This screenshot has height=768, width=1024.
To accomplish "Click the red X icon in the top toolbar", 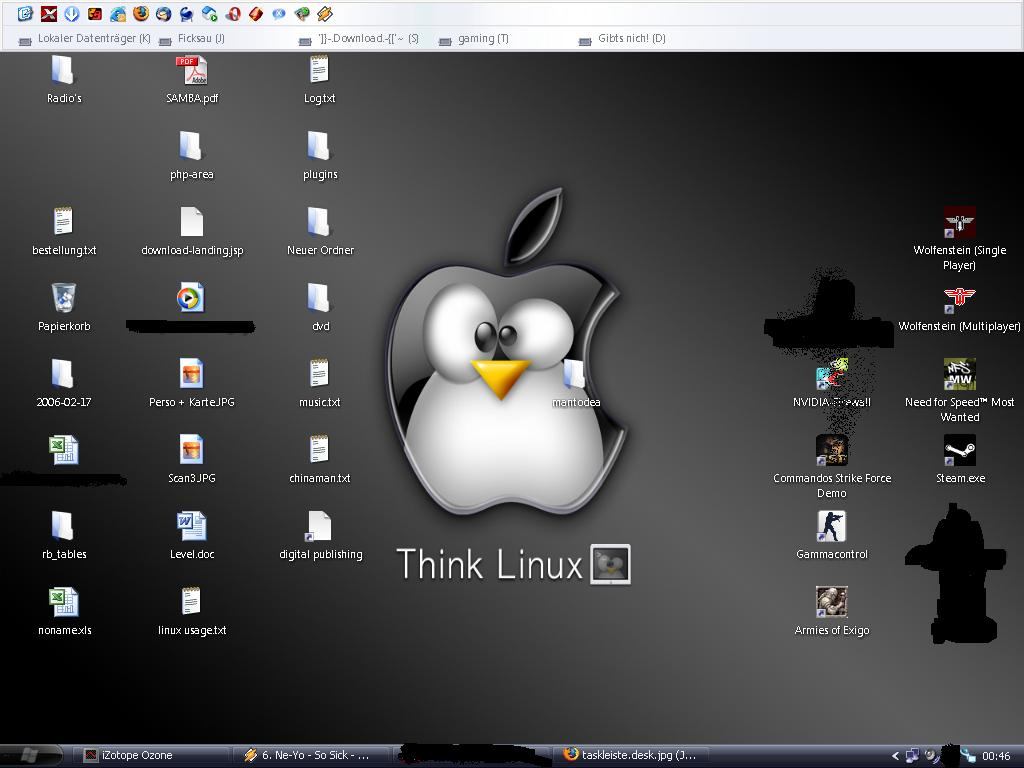I will tap(49, 13).
